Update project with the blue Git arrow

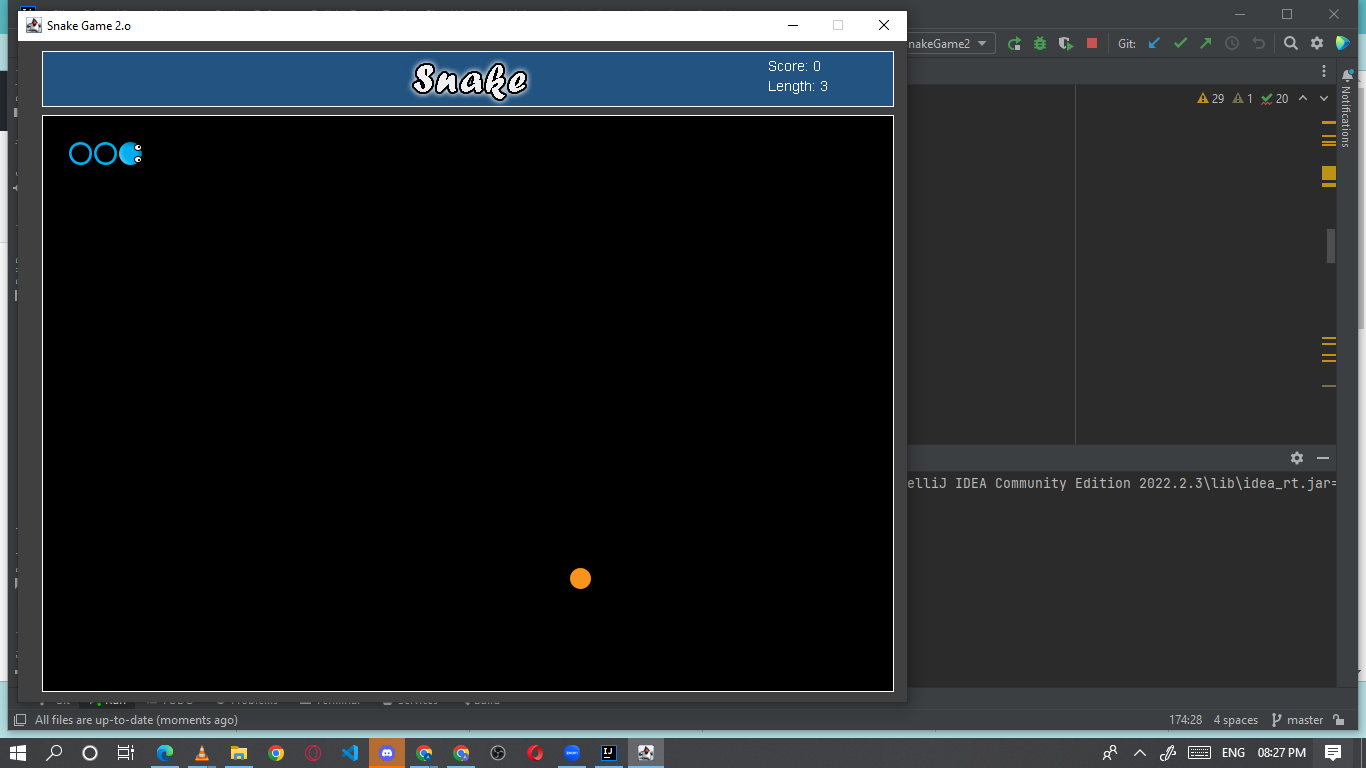(1154, 43)
